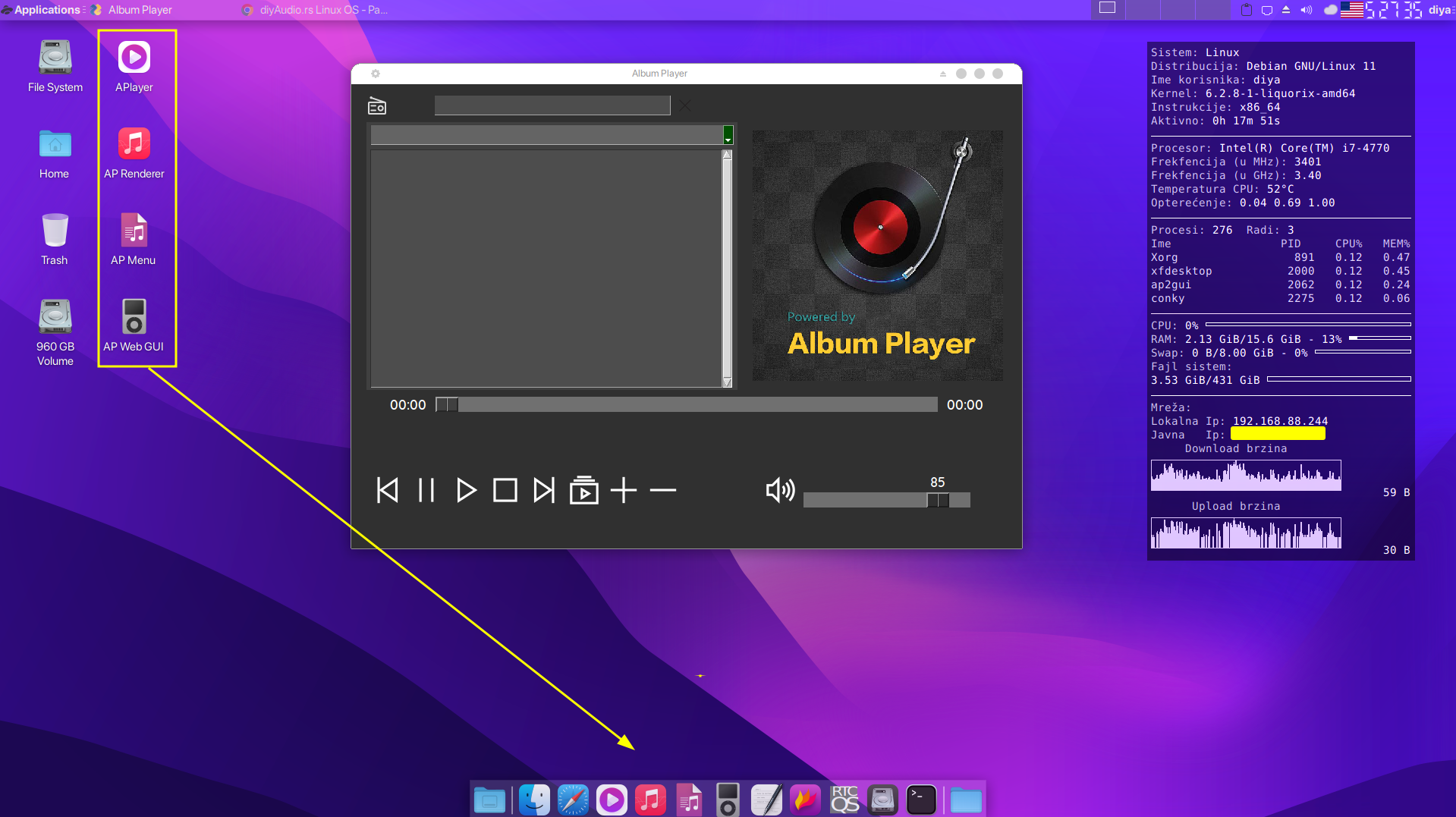Launch APlayer from the dock
This screenshot has width=1456, height=817.
click(x=612, y=800)
